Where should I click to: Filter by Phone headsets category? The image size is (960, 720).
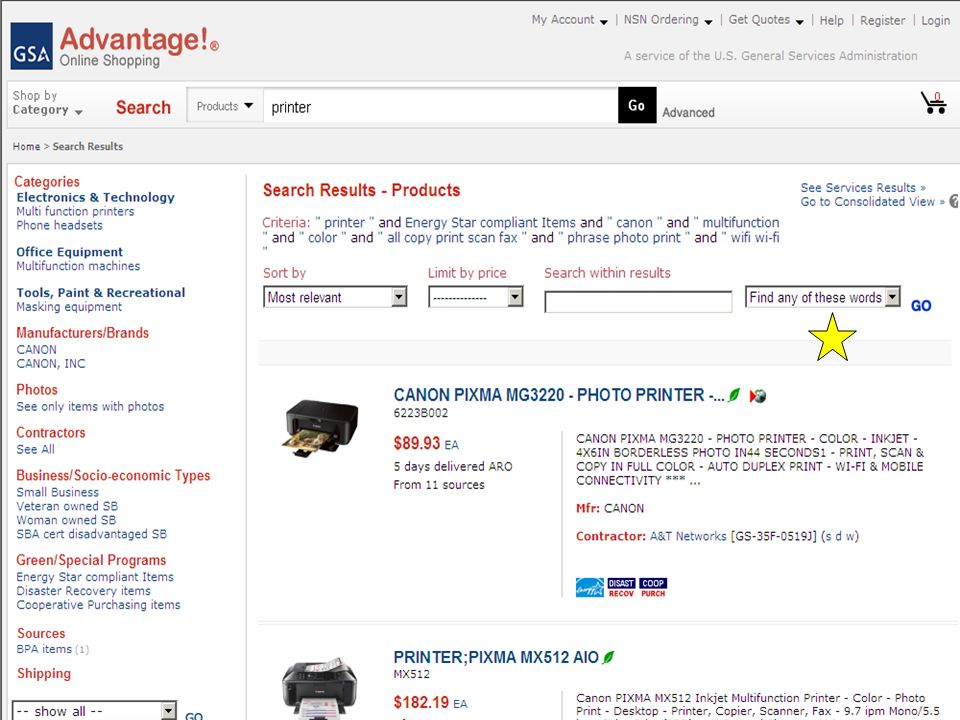[x=59, y=225]
